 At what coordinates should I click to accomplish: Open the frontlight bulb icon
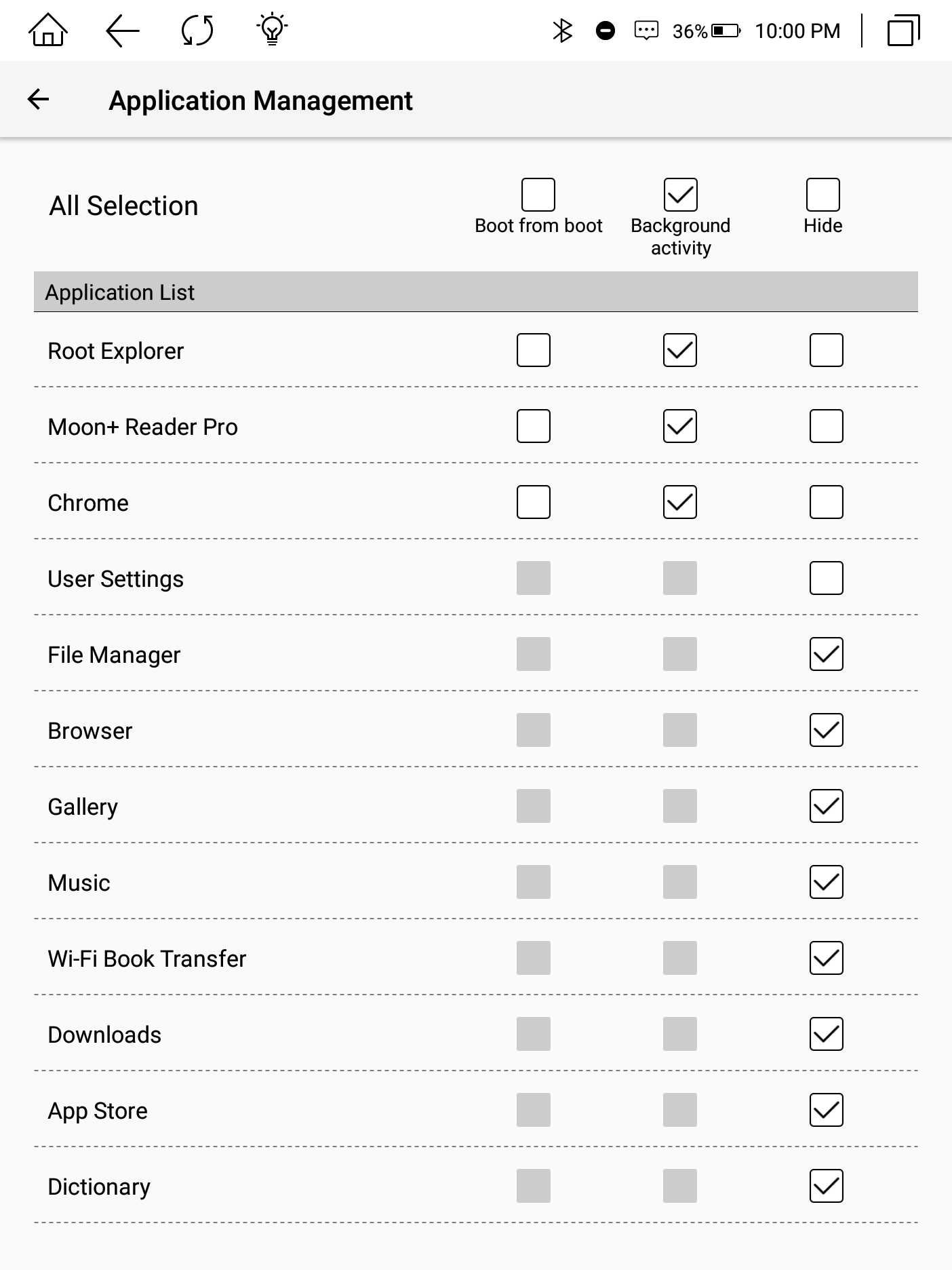click(272, 30)
